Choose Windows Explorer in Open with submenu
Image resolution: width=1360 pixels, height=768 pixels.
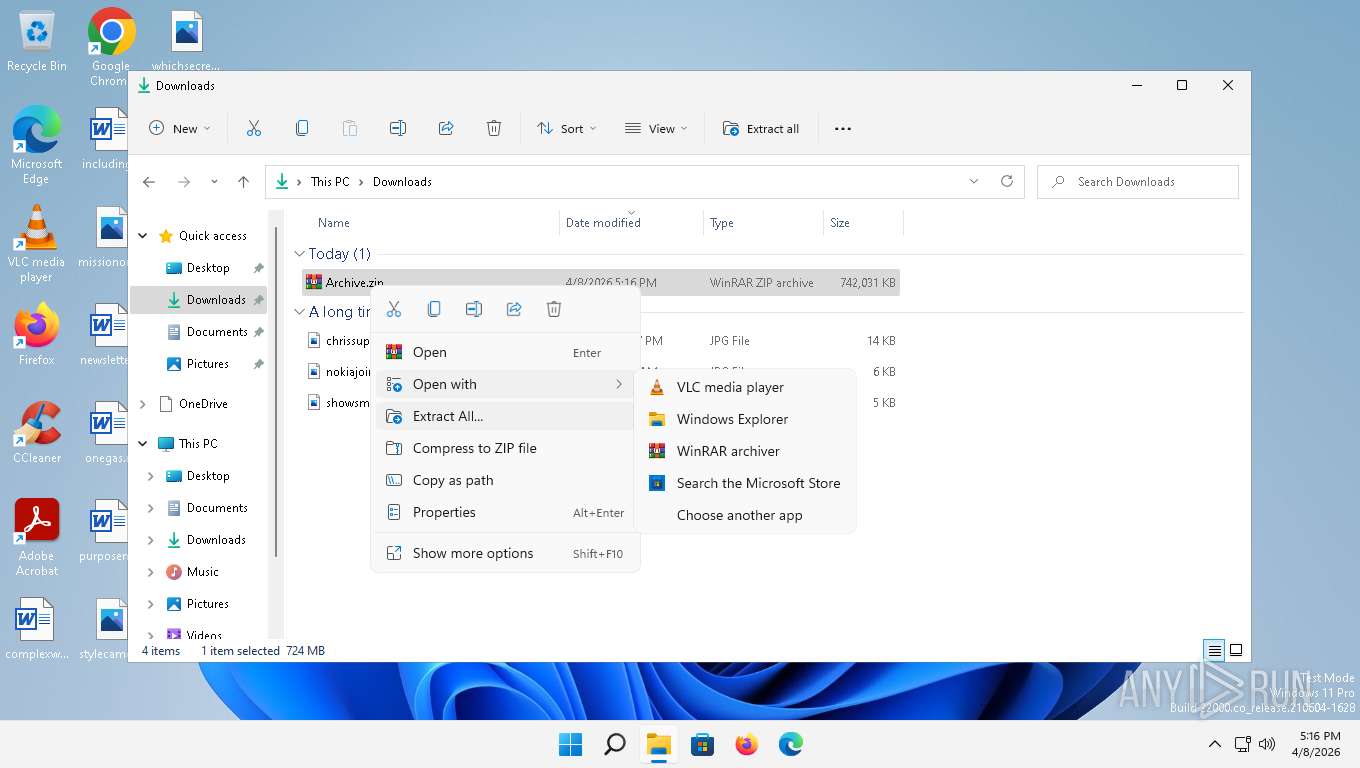click(x=745, y=419)
